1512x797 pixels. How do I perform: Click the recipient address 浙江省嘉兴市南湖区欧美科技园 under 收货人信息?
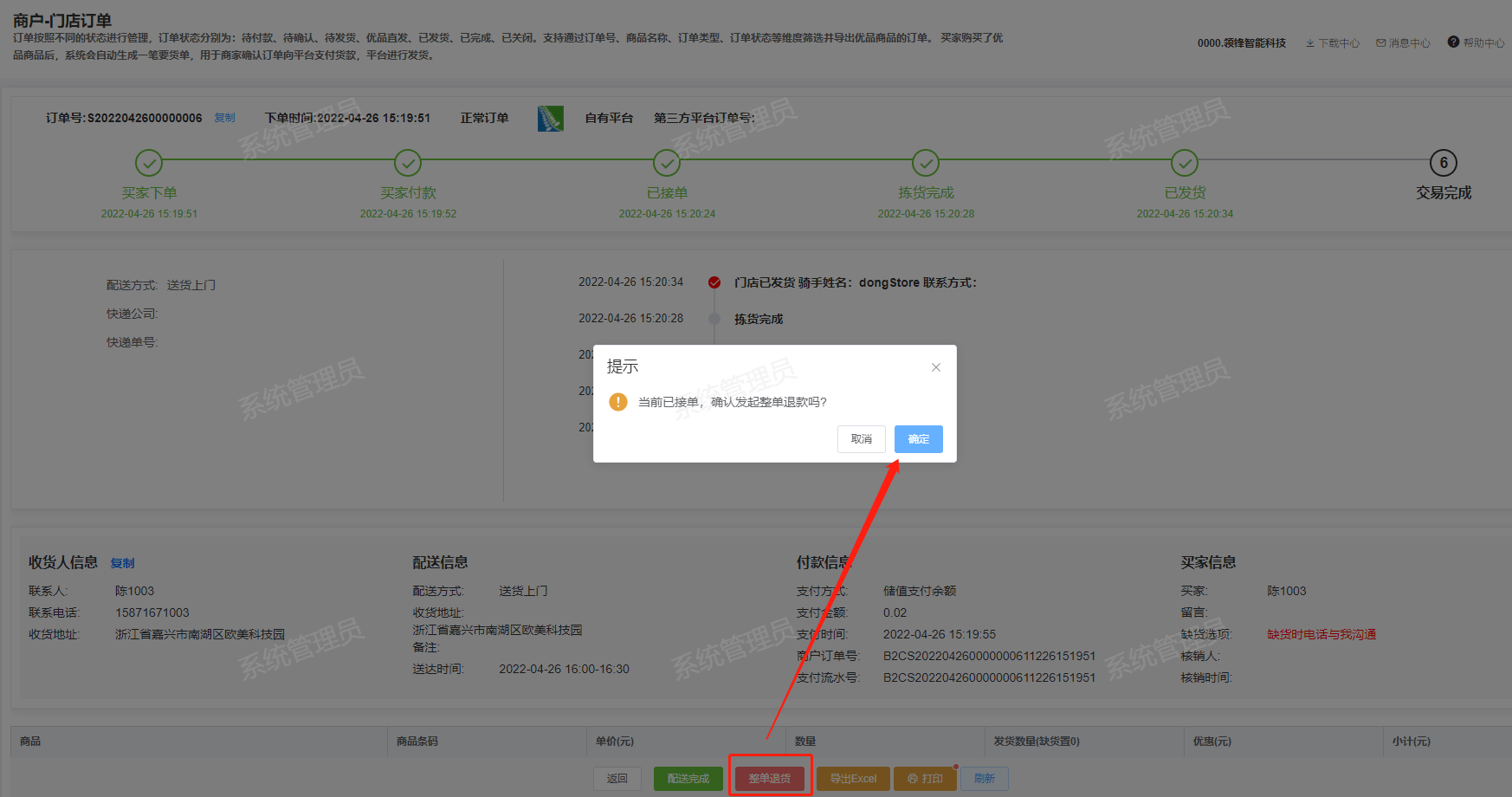tap(200, 634)
